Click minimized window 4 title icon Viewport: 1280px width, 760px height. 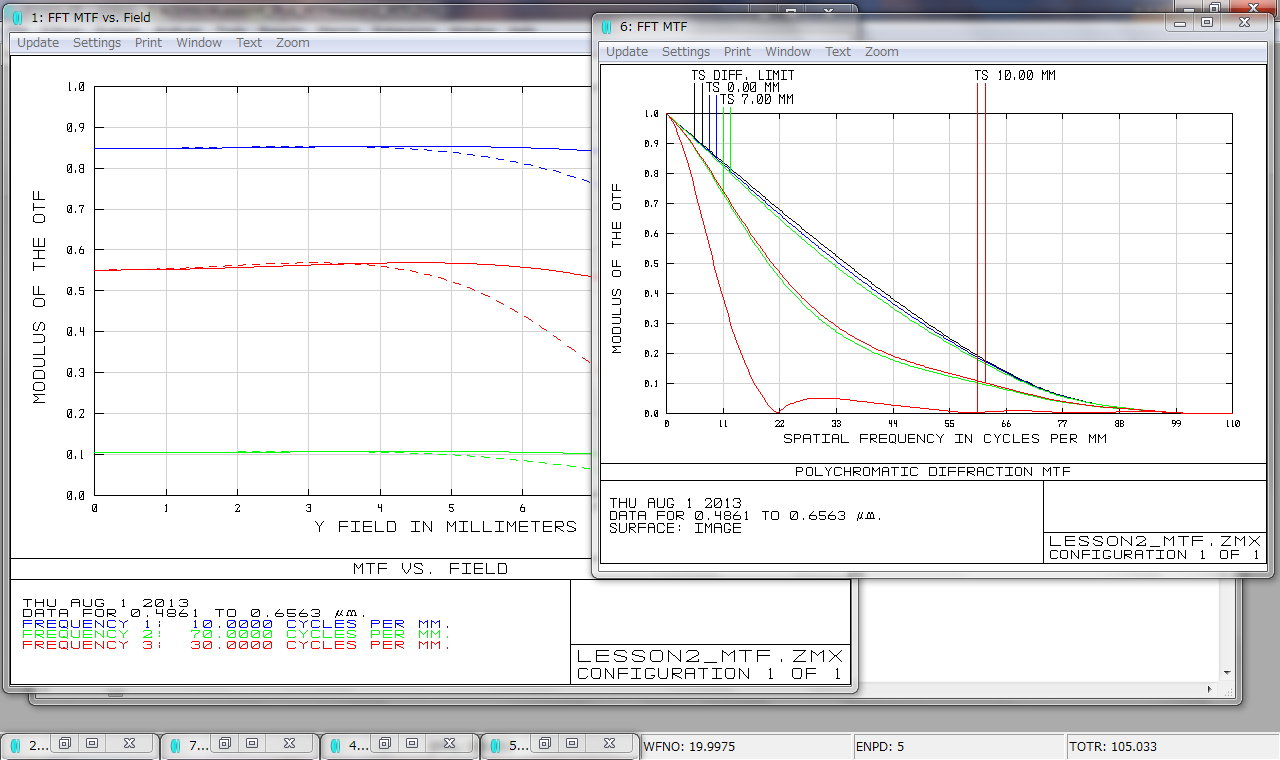click(x=335, y=745)
